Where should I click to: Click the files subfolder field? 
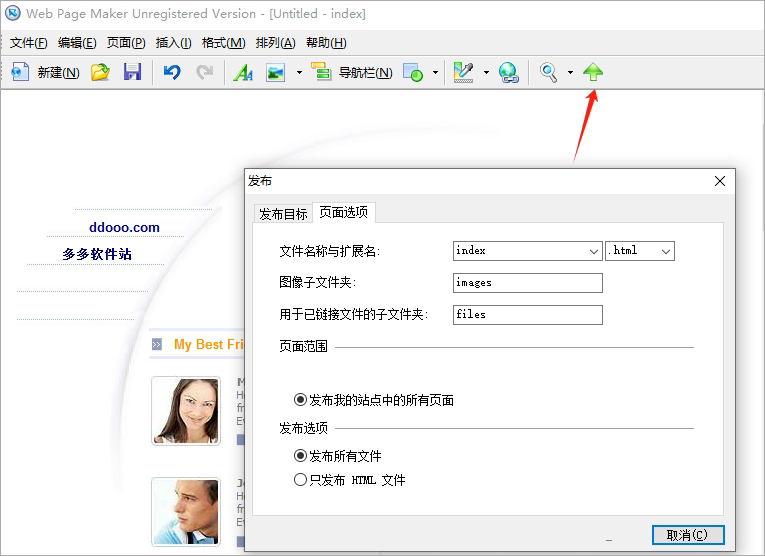coord(527,315)
